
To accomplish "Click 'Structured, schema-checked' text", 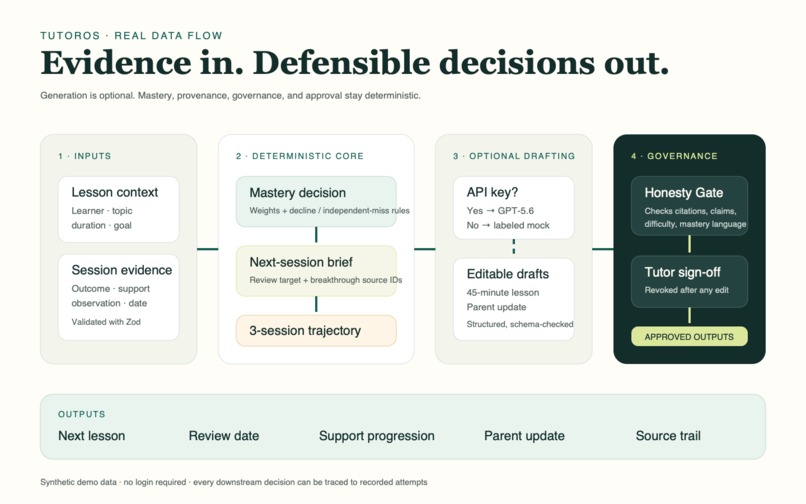I will (520, 324).
